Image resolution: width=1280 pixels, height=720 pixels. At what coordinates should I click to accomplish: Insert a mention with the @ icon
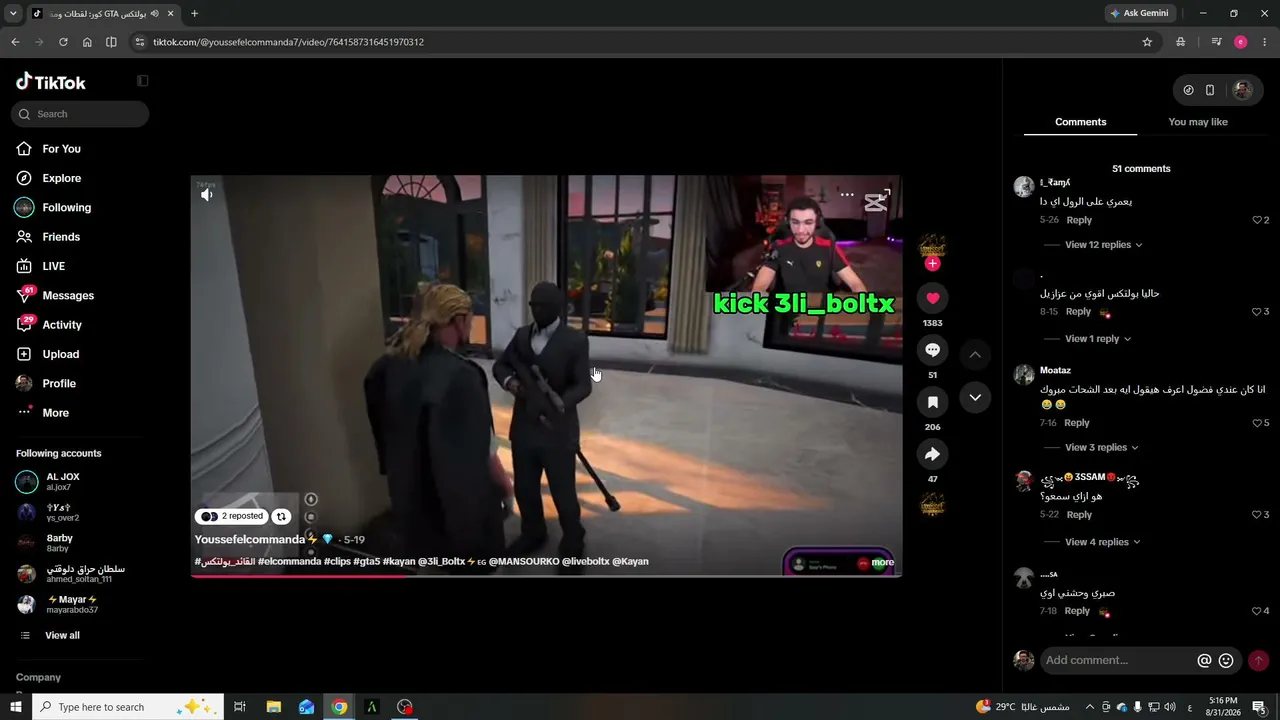click(x=1204, y=660)
